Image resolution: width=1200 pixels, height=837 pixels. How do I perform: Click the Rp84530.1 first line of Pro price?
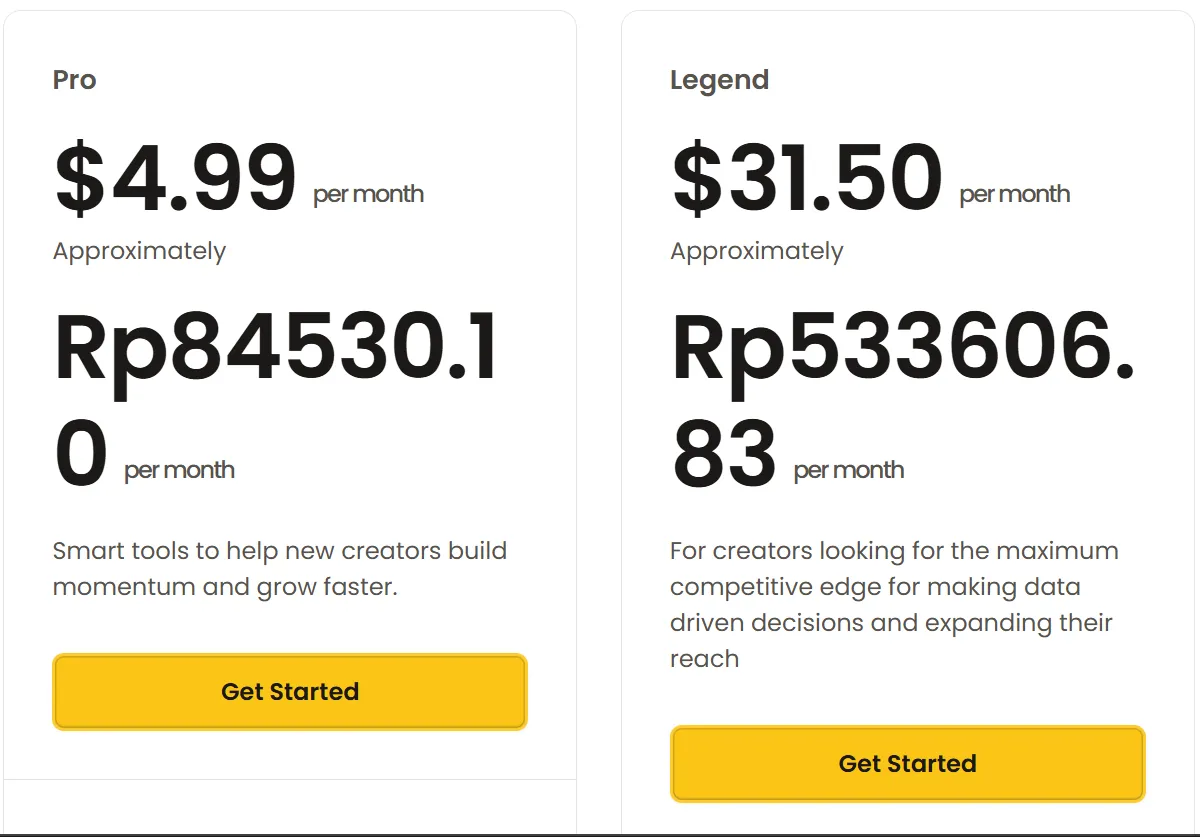[276, 350]
